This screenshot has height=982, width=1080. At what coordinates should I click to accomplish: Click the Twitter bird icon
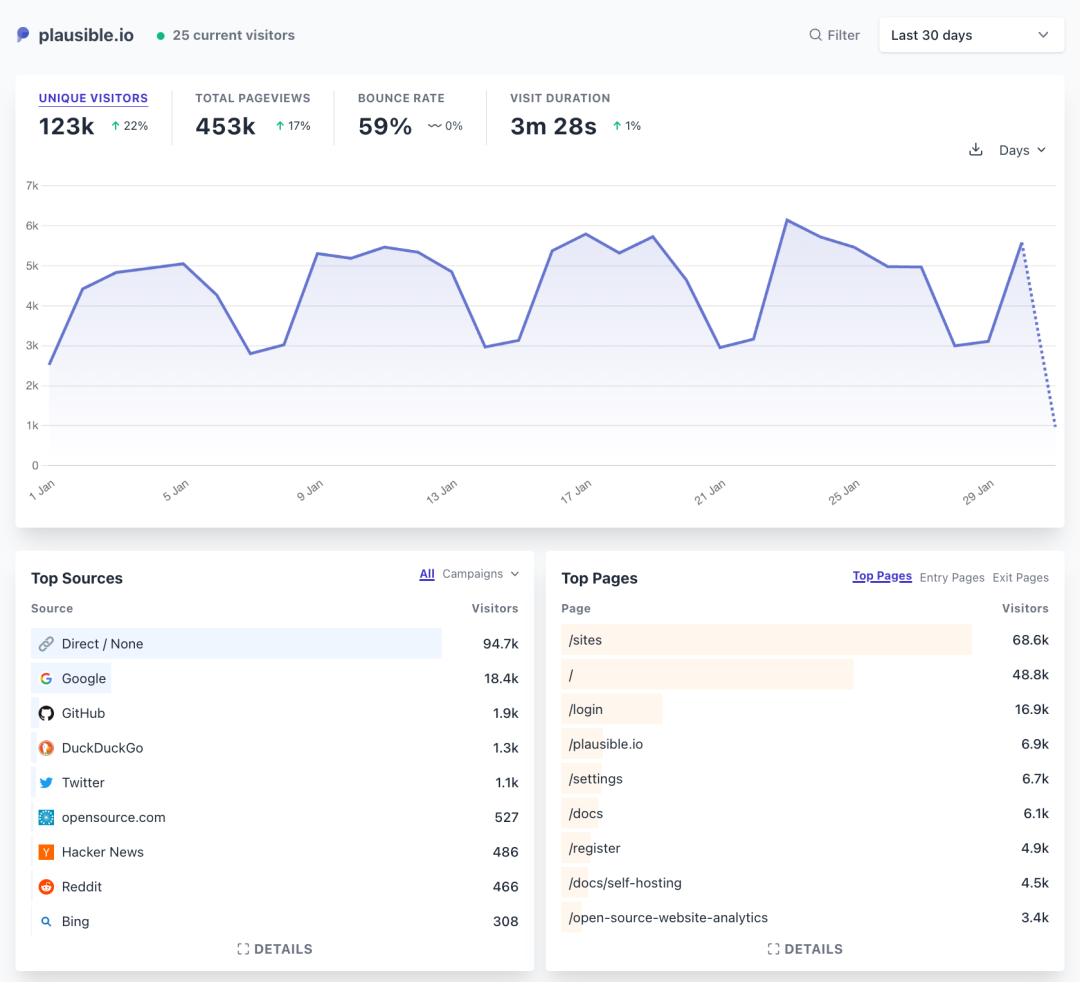(x=46, y=783)
